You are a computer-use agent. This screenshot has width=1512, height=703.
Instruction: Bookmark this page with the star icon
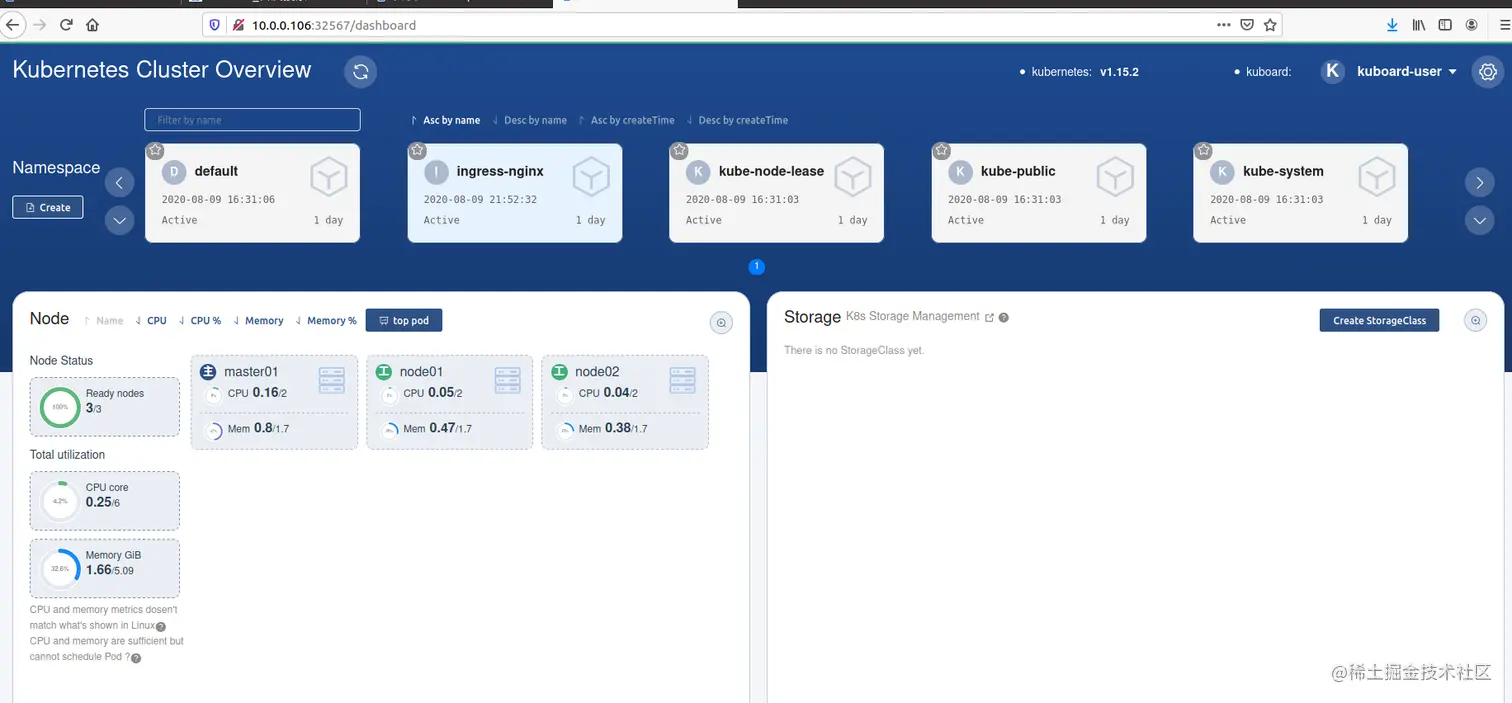pyautogui.click(x=1270, y=25)
